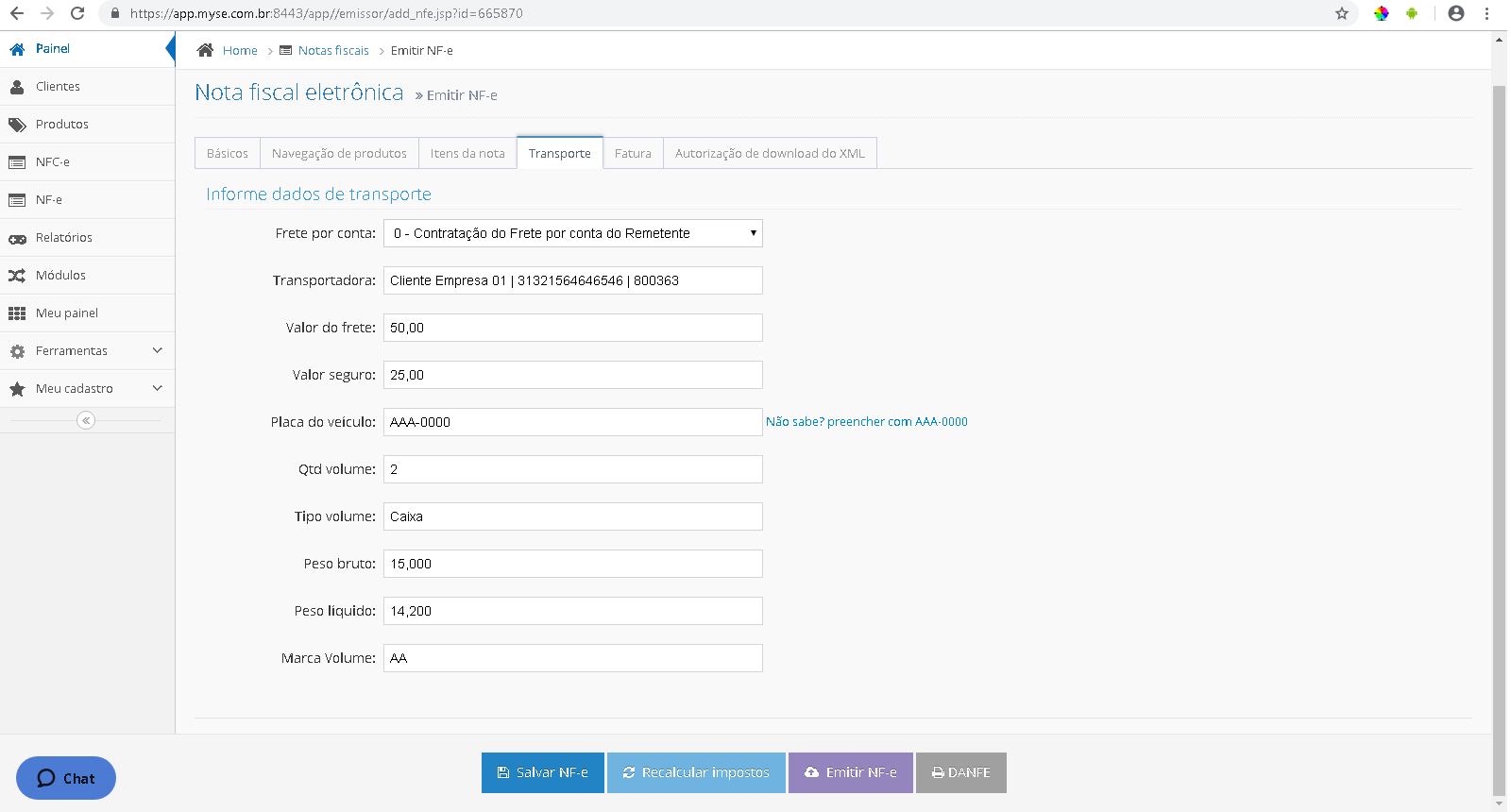Screen dimensions: 1511x812
Task: Collapse sidebar with double-chevron button
Action: [86, 420]
